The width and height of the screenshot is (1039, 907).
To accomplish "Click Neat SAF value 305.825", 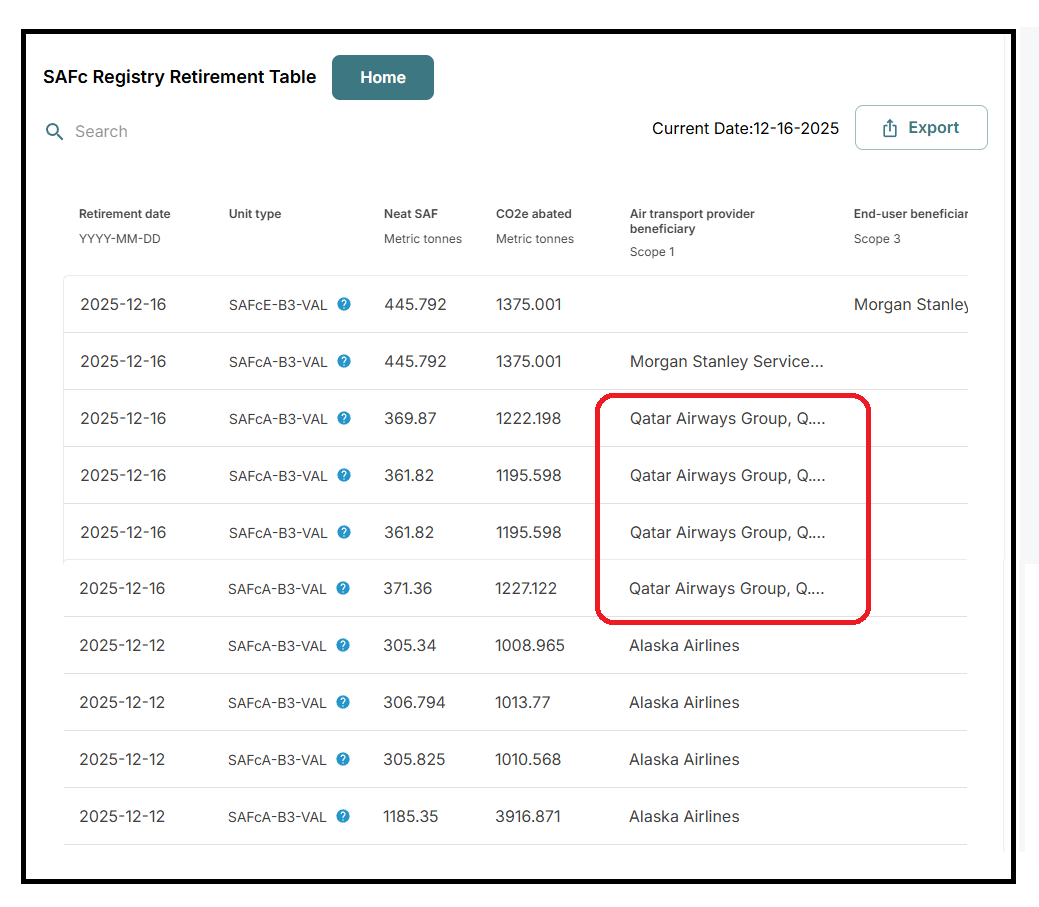I will pos(414,759).
